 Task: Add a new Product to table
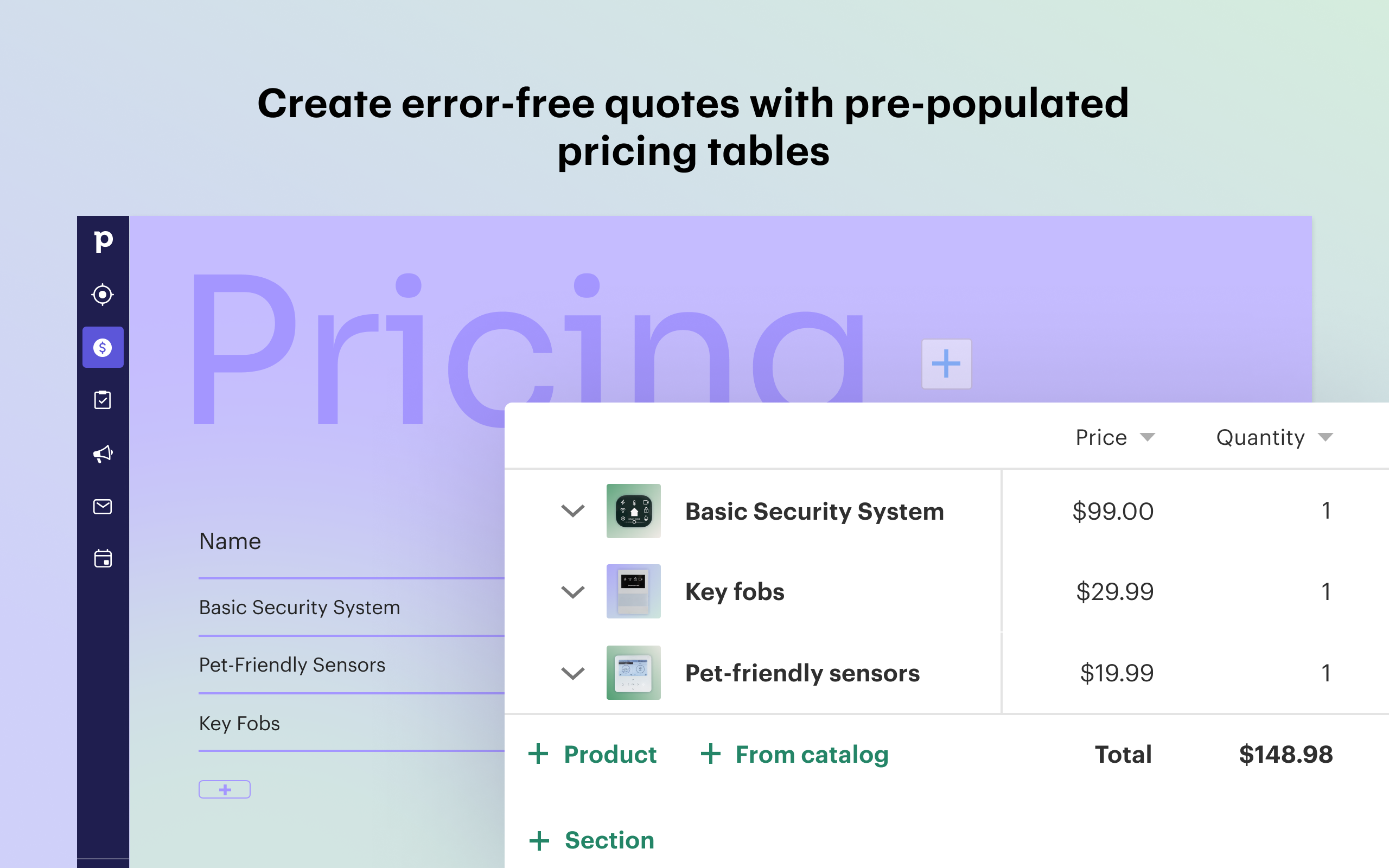(592, 754)
